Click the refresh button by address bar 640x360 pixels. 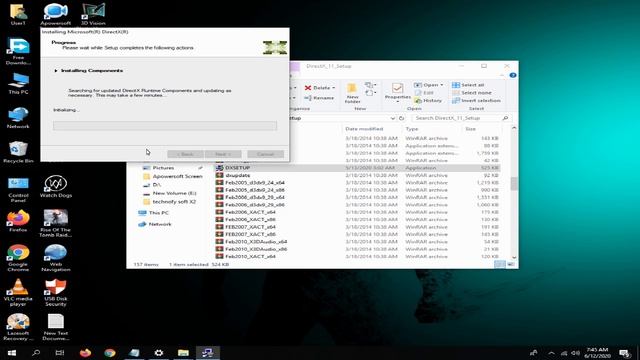[x=402, y=118]
